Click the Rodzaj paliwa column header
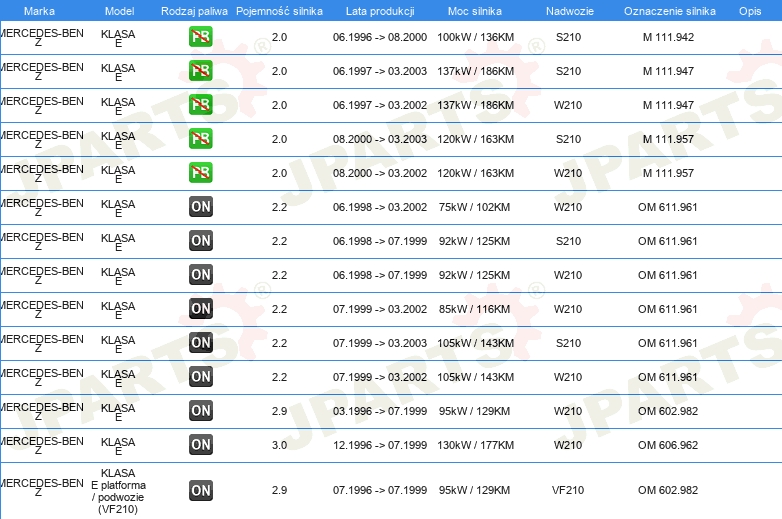The height and width of the screenshot is (519, 782). point(195,11)
